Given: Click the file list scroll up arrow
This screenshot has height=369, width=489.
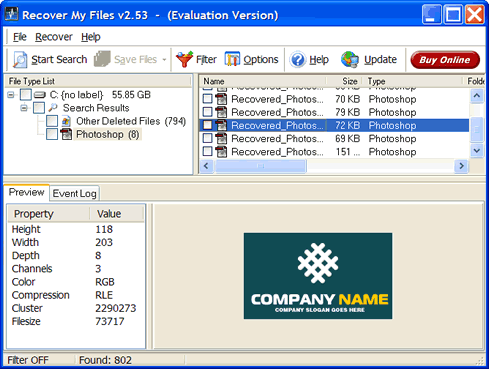Looking at the screenshot, I should coord(477,96).
